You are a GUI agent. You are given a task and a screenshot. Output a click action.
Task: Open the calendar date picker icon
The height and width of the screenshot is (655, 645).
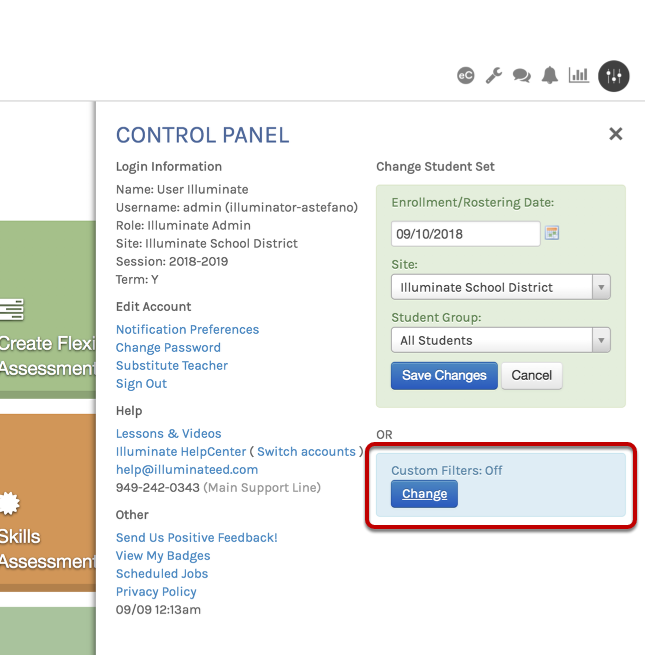[552, 233]
